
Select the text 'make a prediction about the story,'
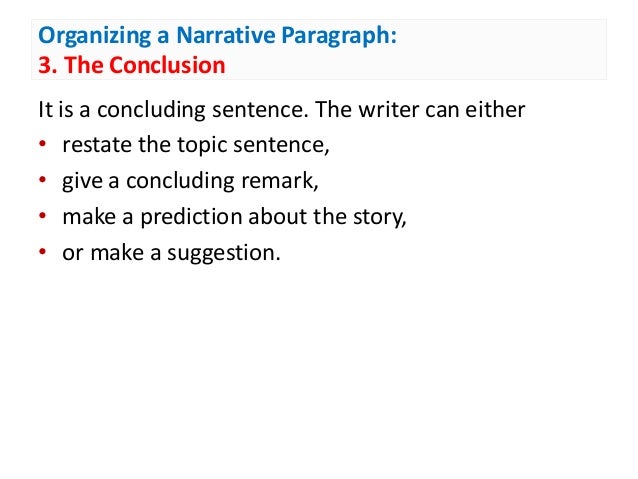click(x=234, y=217)
